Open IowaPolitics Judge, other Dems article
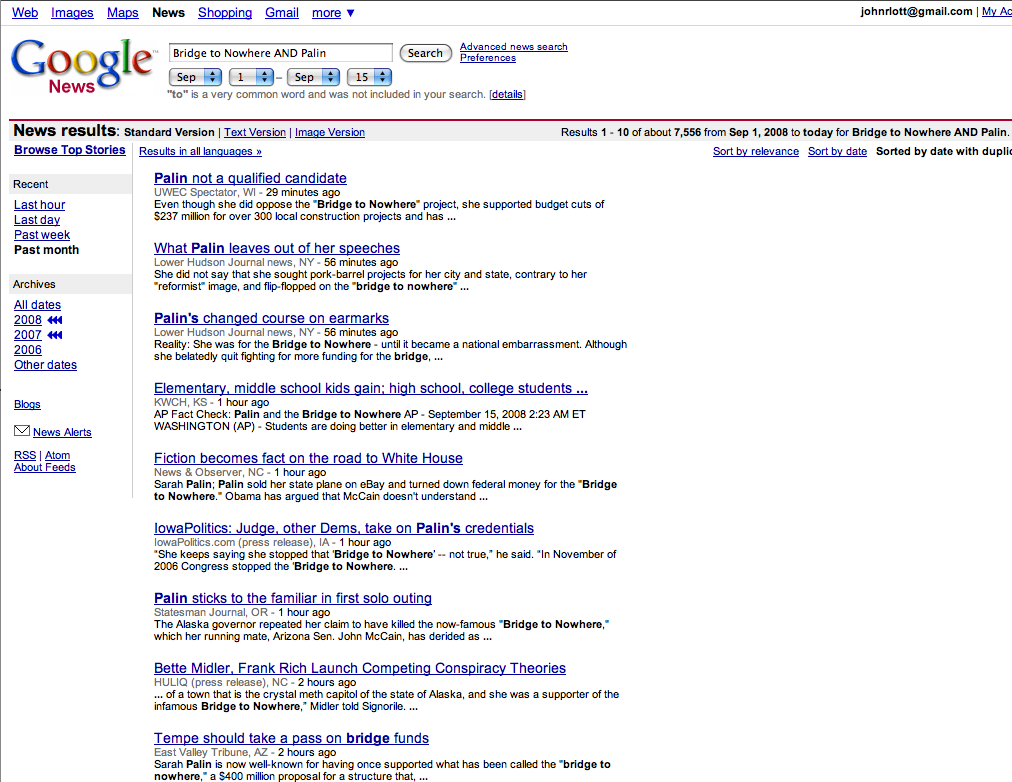1012x782 pixels. tap(344, 528)
